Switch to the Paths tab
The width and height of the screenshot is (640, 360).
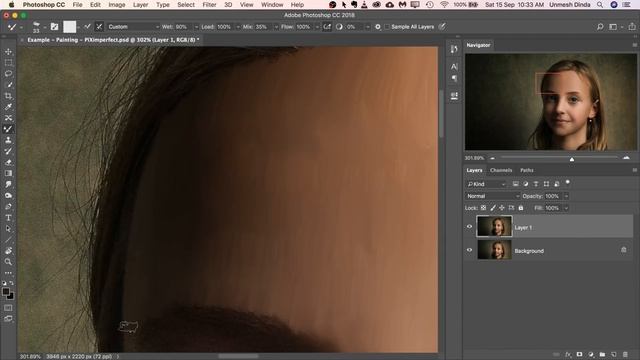527,170
